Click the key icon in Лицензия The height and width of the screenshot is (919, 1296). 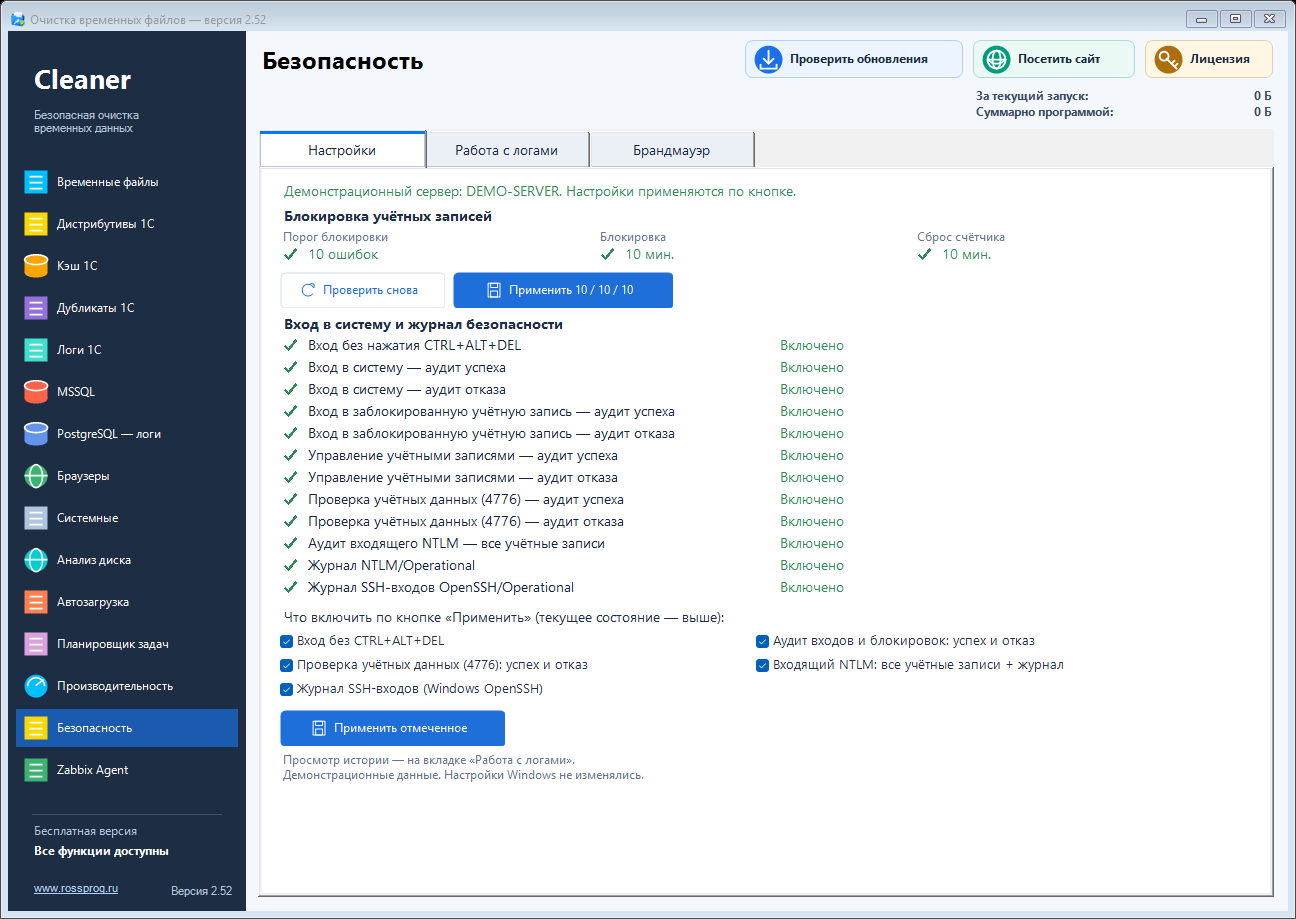tap(1168, 59)
